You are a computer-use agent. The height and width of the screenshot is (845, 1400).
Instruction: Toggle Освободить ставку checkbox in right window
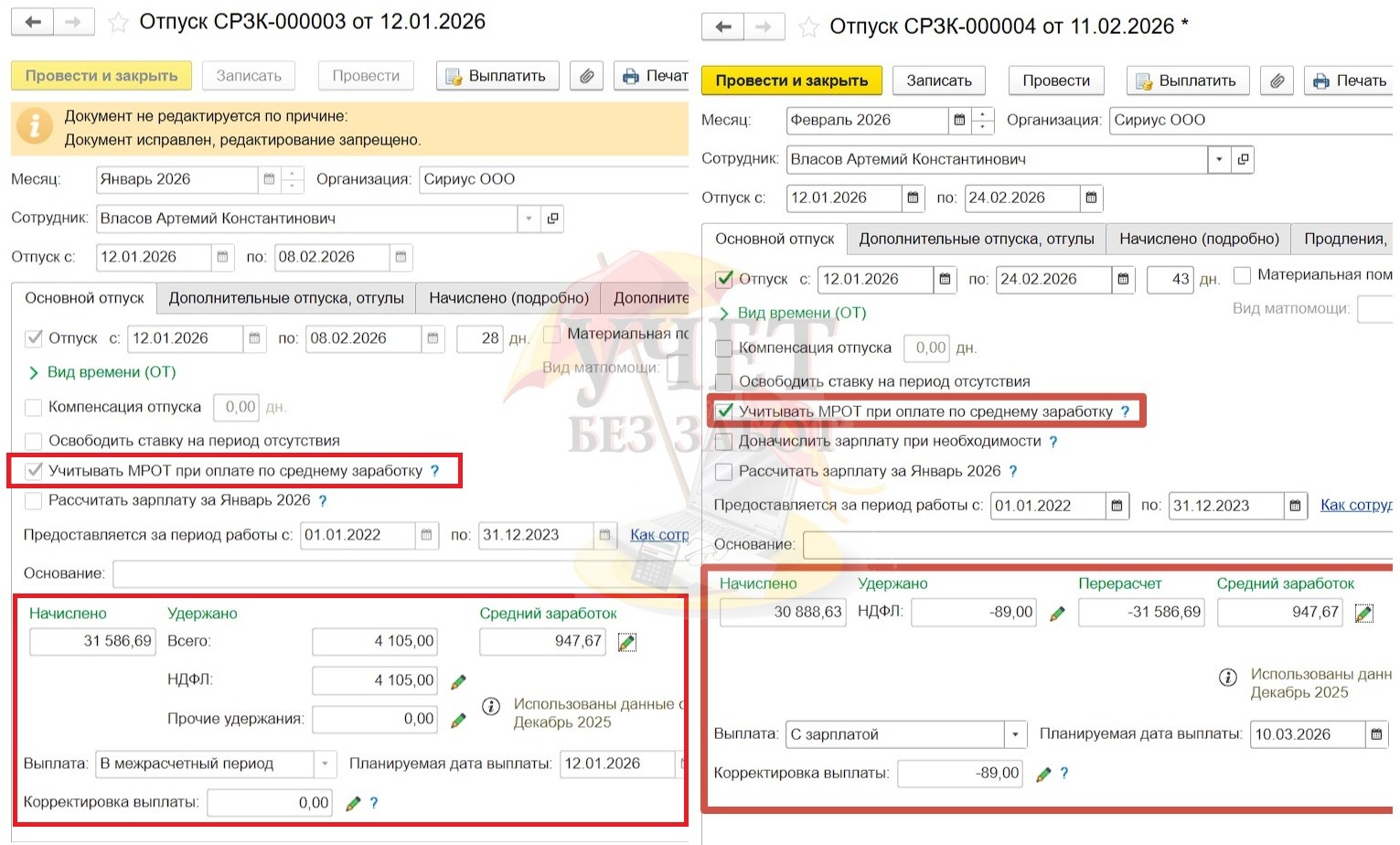tap(724, 382)
